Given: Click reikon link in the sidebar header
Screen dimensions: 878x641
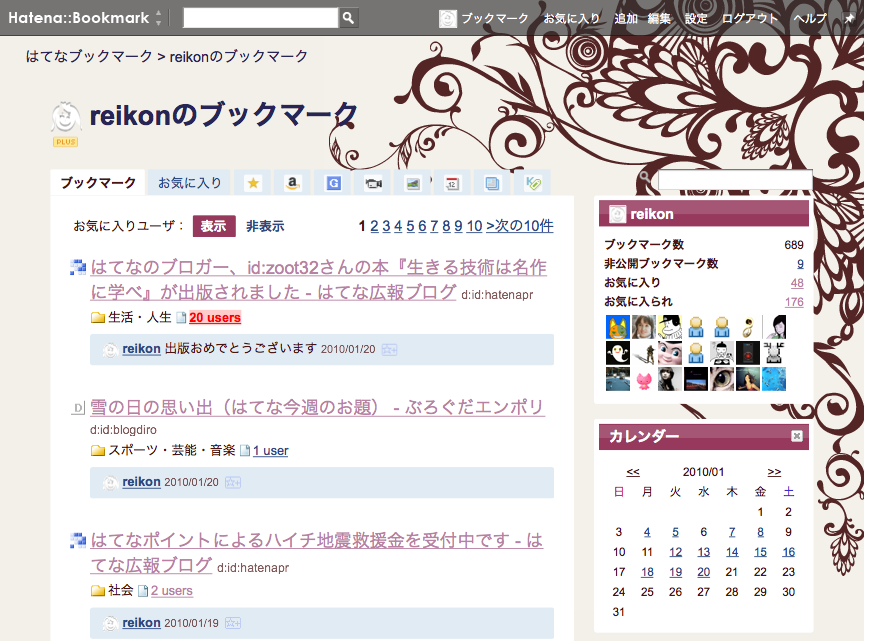Looking at the screenshot, I should (652, 214).
